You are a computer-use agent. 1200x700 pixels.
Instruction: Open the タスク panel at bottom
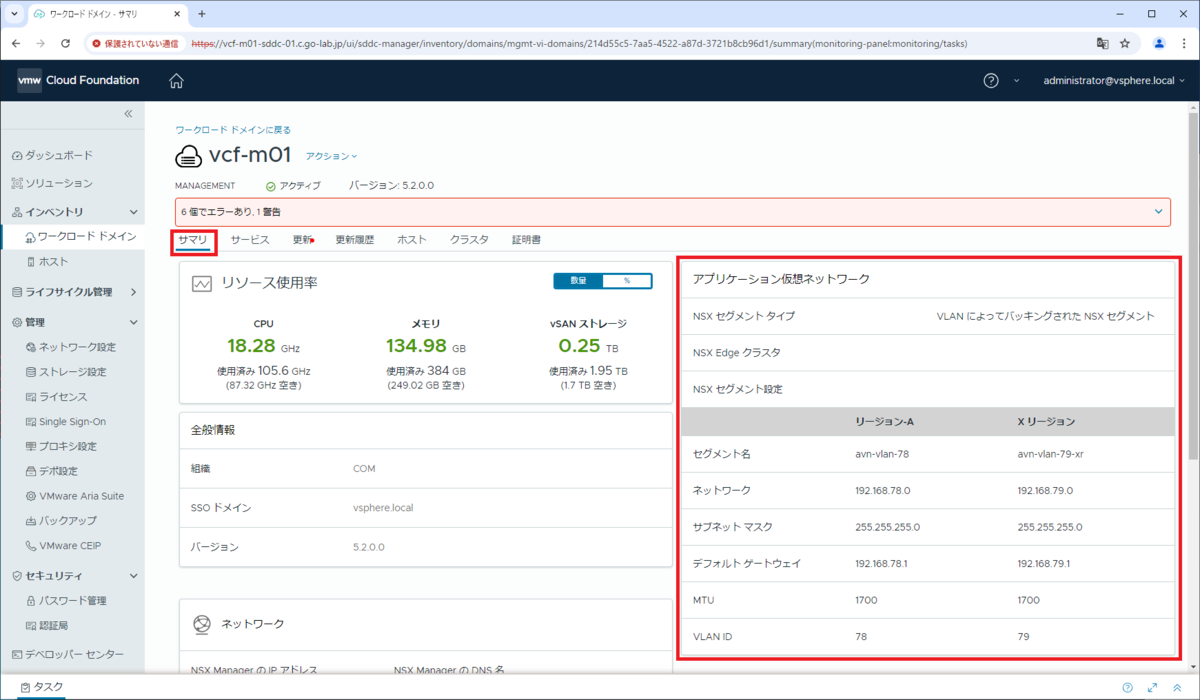[41, 687]
